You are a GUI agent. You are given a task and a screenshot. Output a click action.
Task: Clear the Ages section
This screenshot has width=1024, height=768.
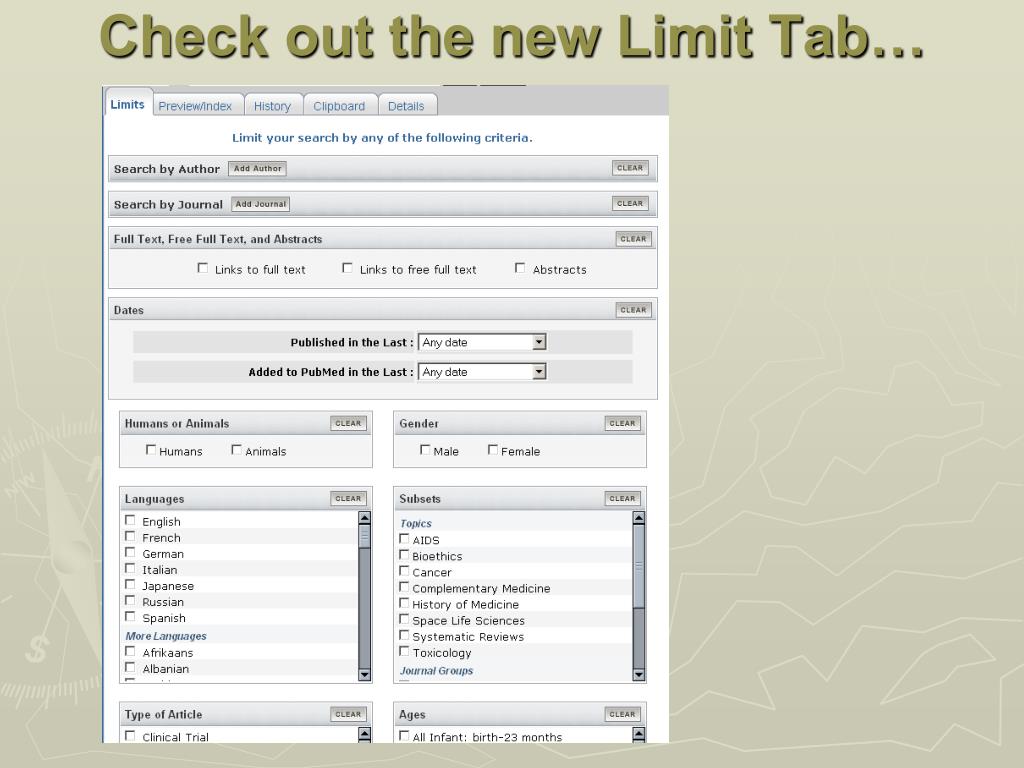coord(622,714)
